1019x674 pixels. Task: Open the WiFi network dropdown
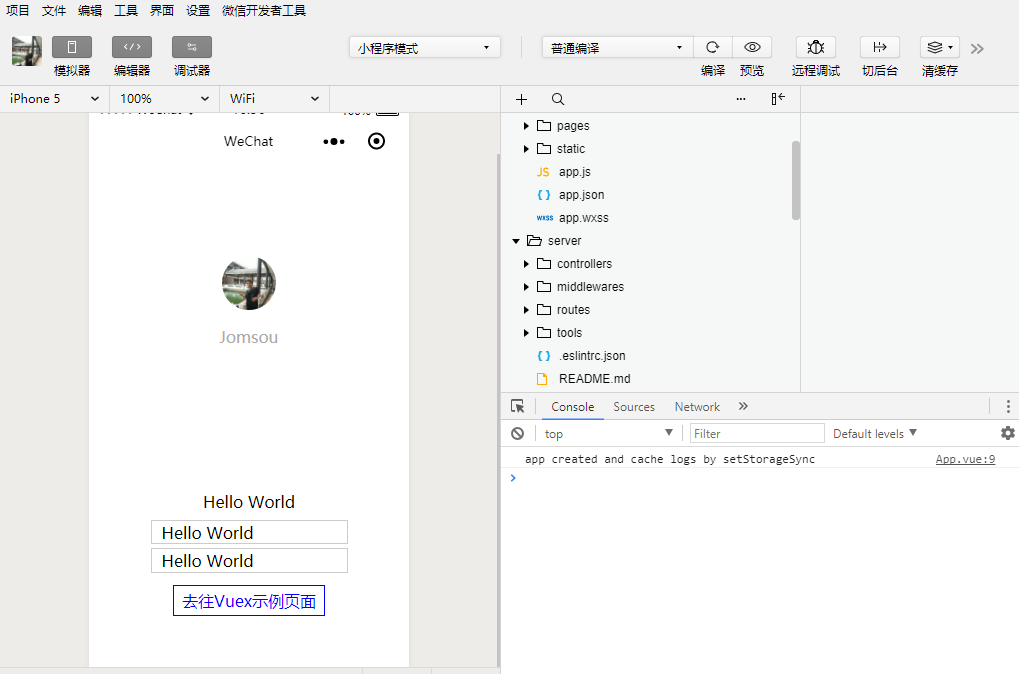[274, 99]
